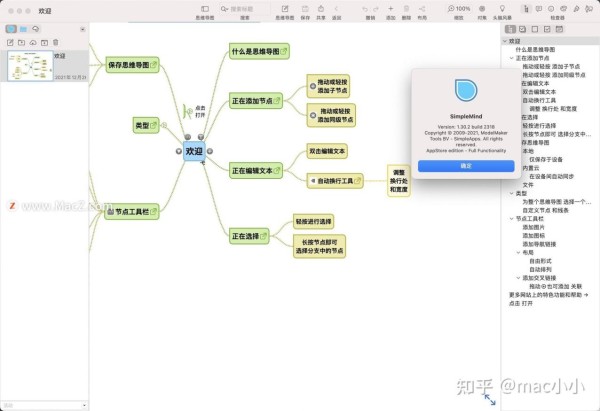Click new mind map icon in sidebar
The width and height of the screenshot is (600, 411).
click(x=10, y=42)
